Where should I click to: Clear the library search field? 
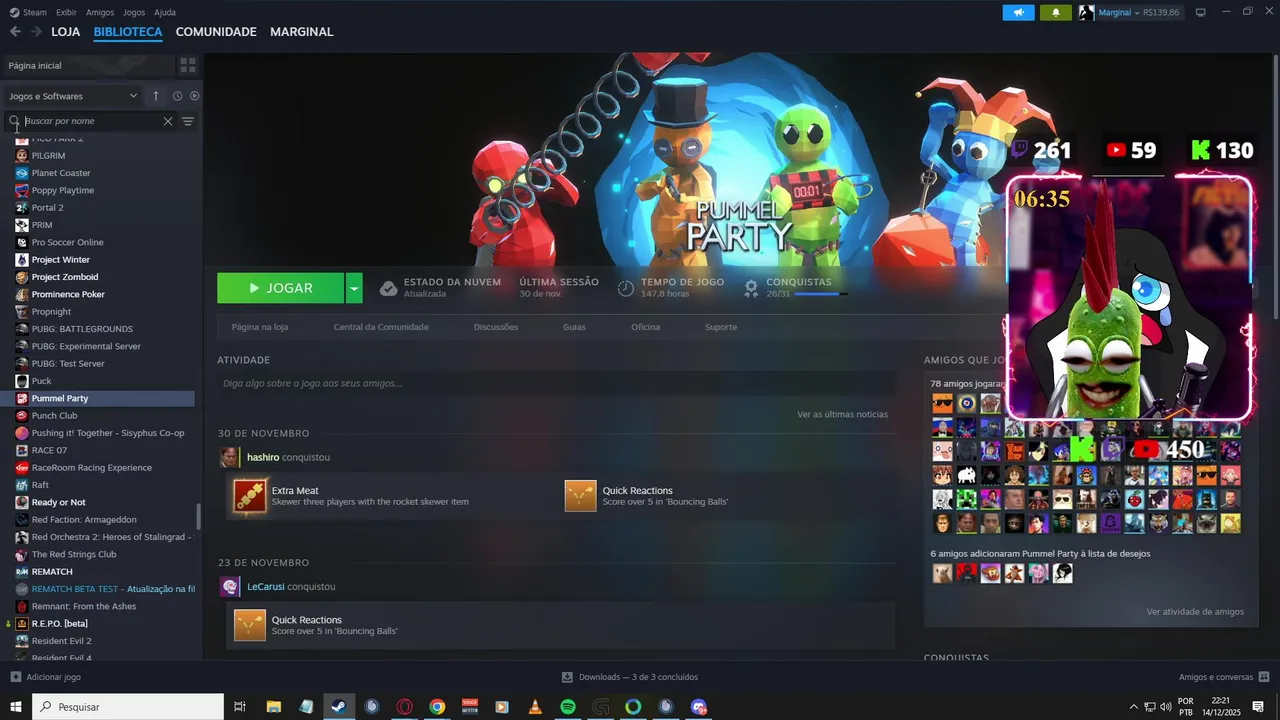pyautogui.click(x=168, y=121)
